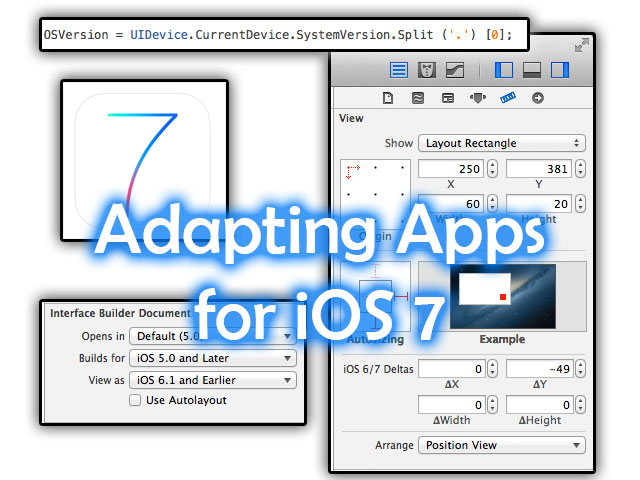Click the Interface Builder Document heading
The width and height of the screenshot is (640, 480).
120,313
